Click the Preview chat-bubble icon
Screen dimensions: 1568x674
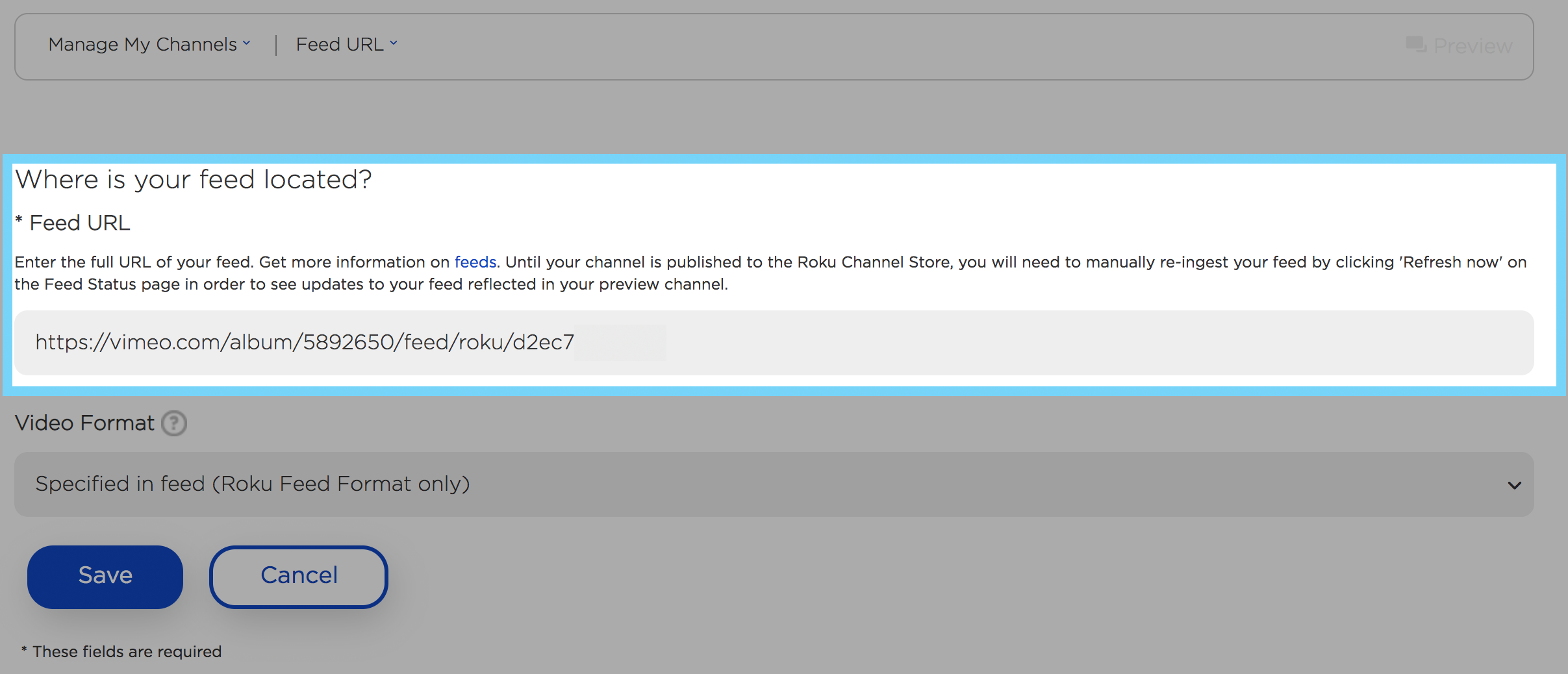(1415, 45)
